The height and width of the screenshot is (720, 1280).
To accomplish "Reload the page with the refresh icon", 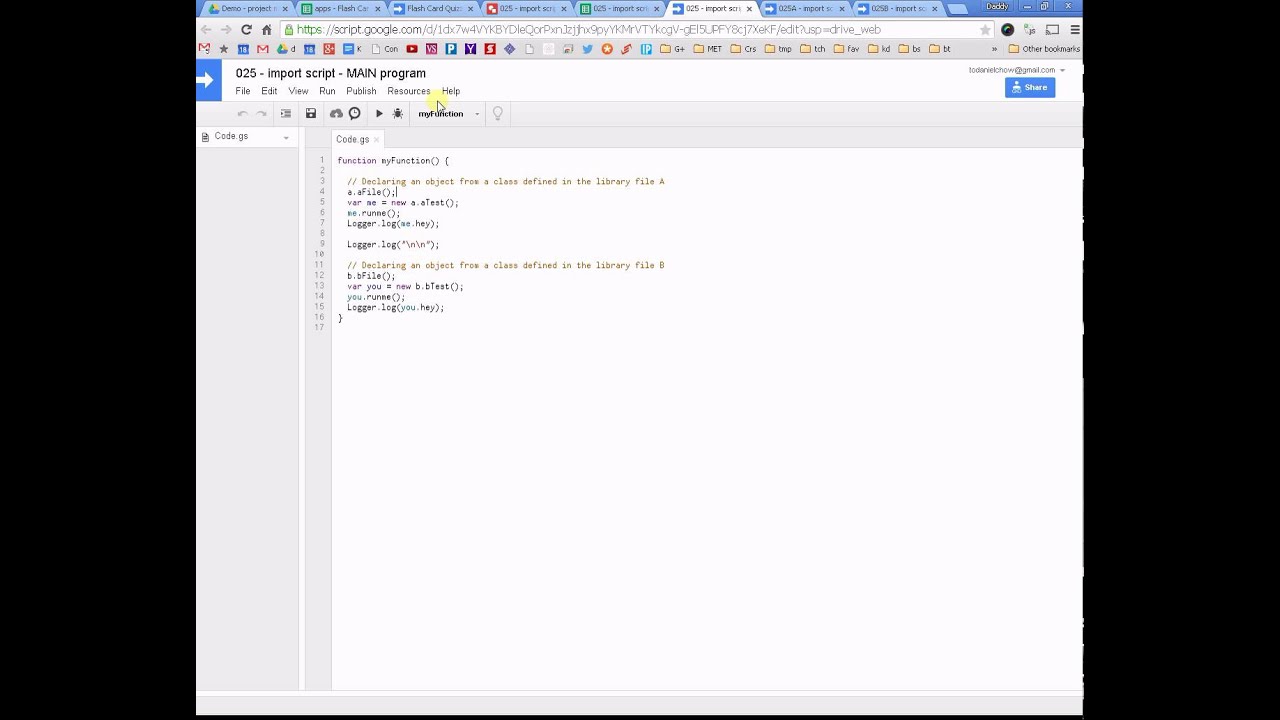I will 246,30.
